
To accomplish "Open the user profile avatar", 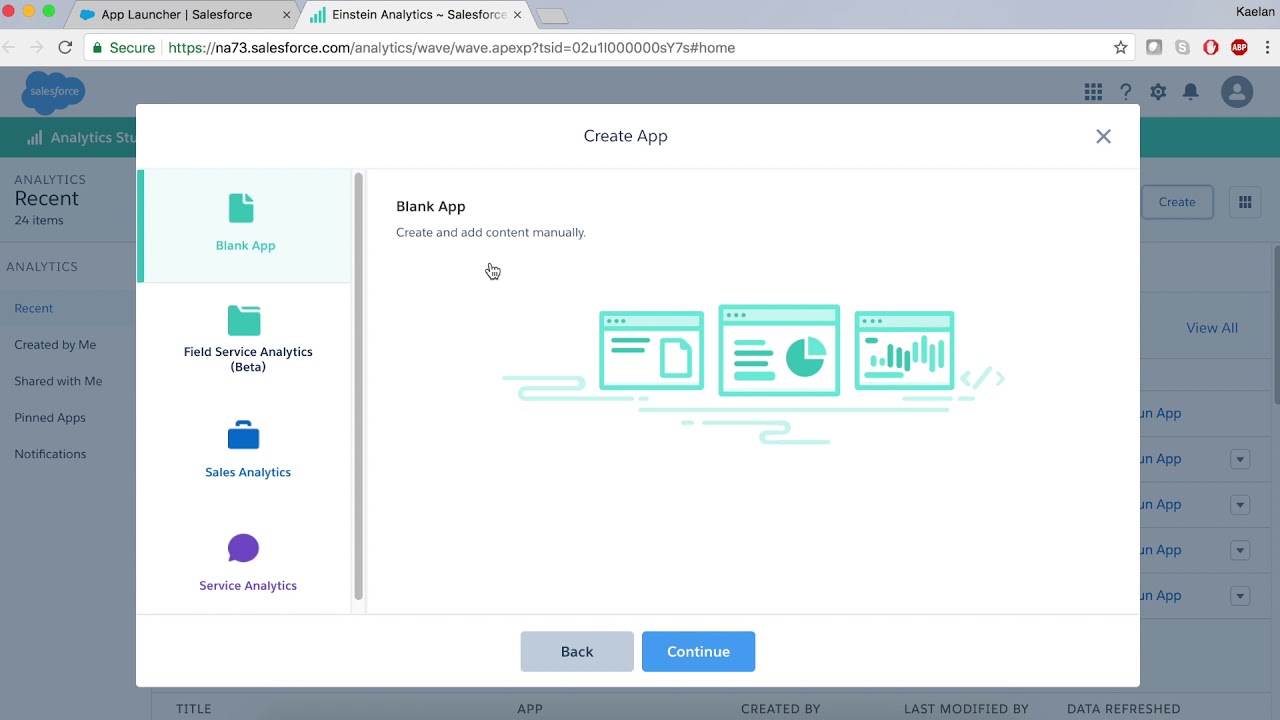I will (x=1237, y=92).
